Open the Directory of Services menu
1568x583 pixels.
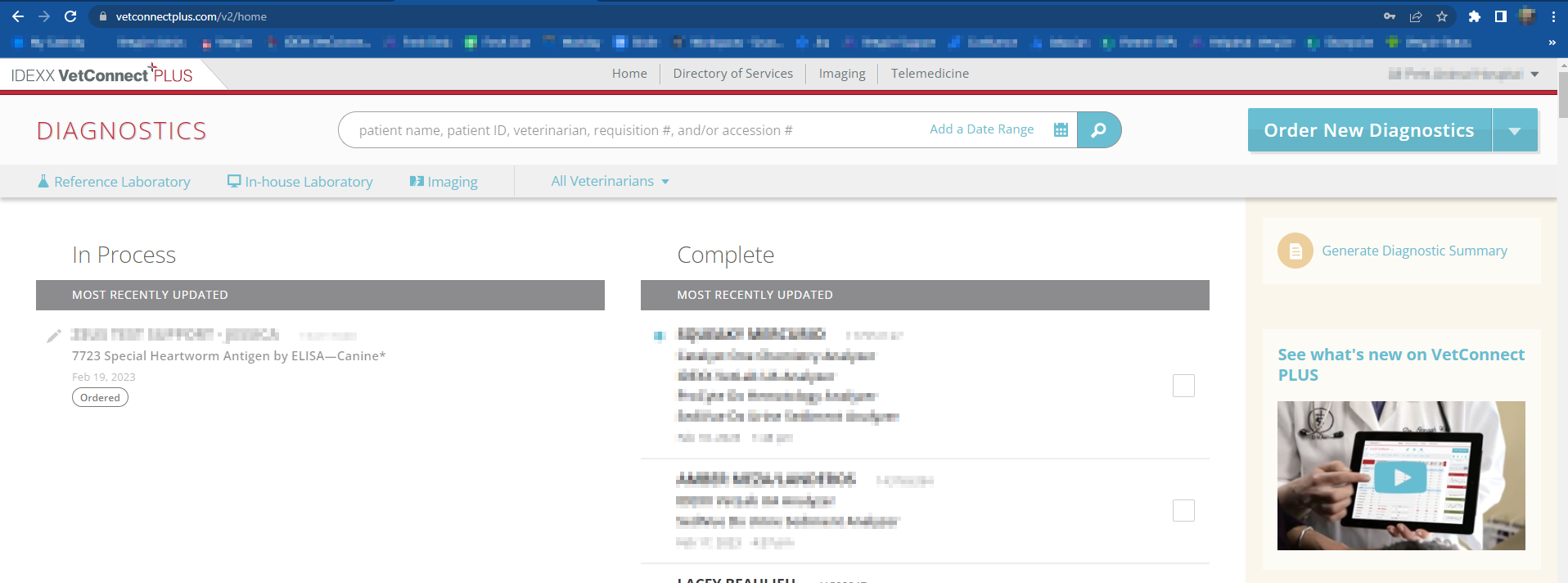(732, 74)
